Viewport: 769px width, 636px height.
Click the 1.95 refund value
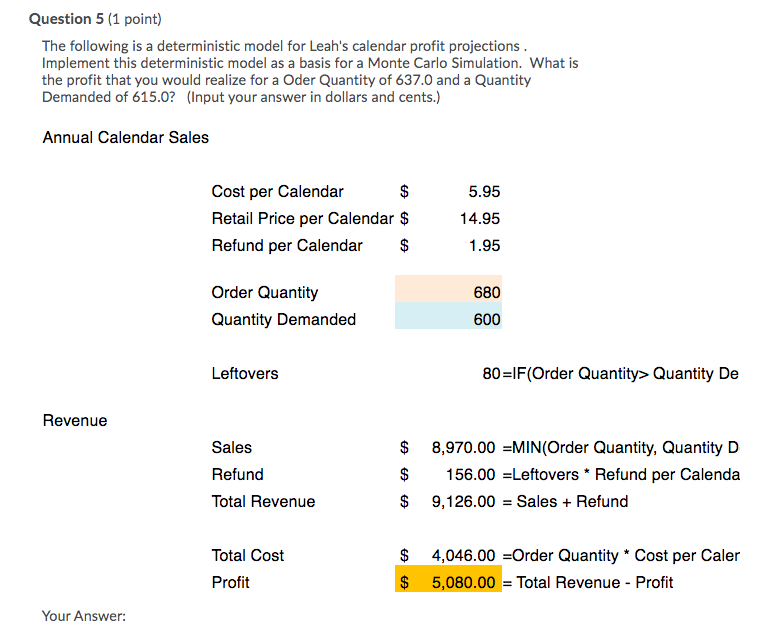[x=484, y=245]
